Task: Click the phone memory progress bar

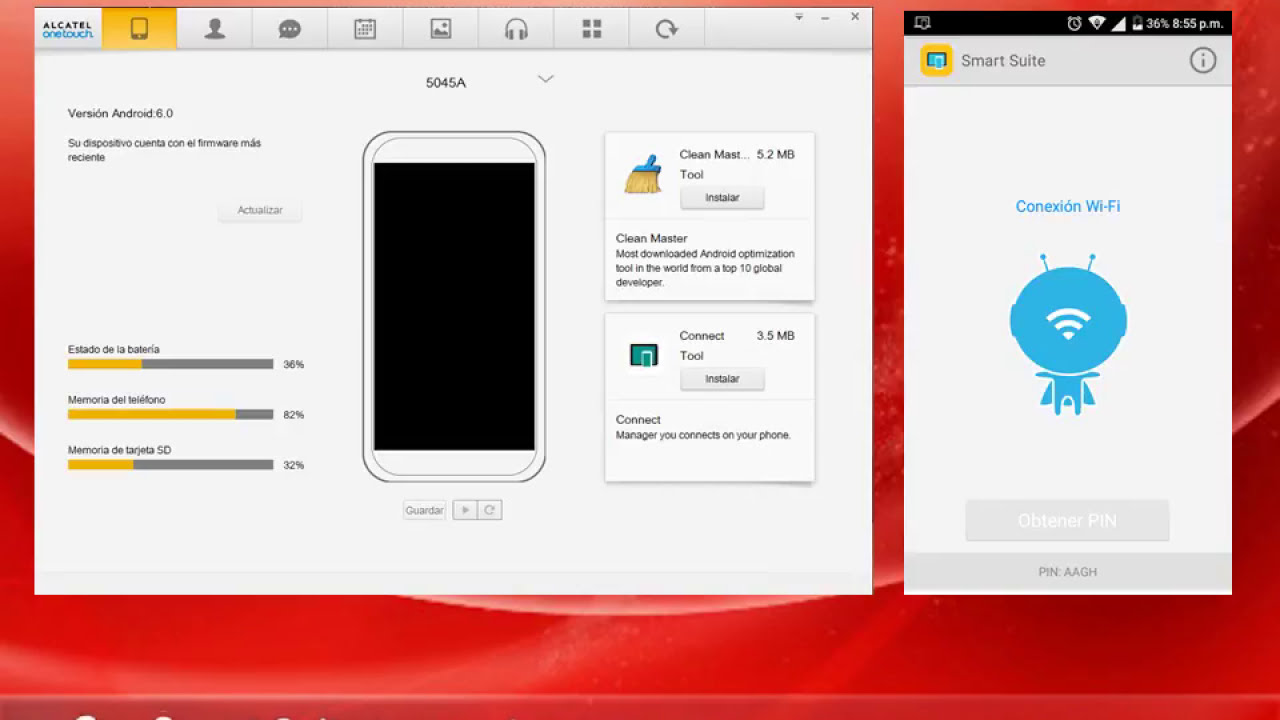Action: [171, 414]
